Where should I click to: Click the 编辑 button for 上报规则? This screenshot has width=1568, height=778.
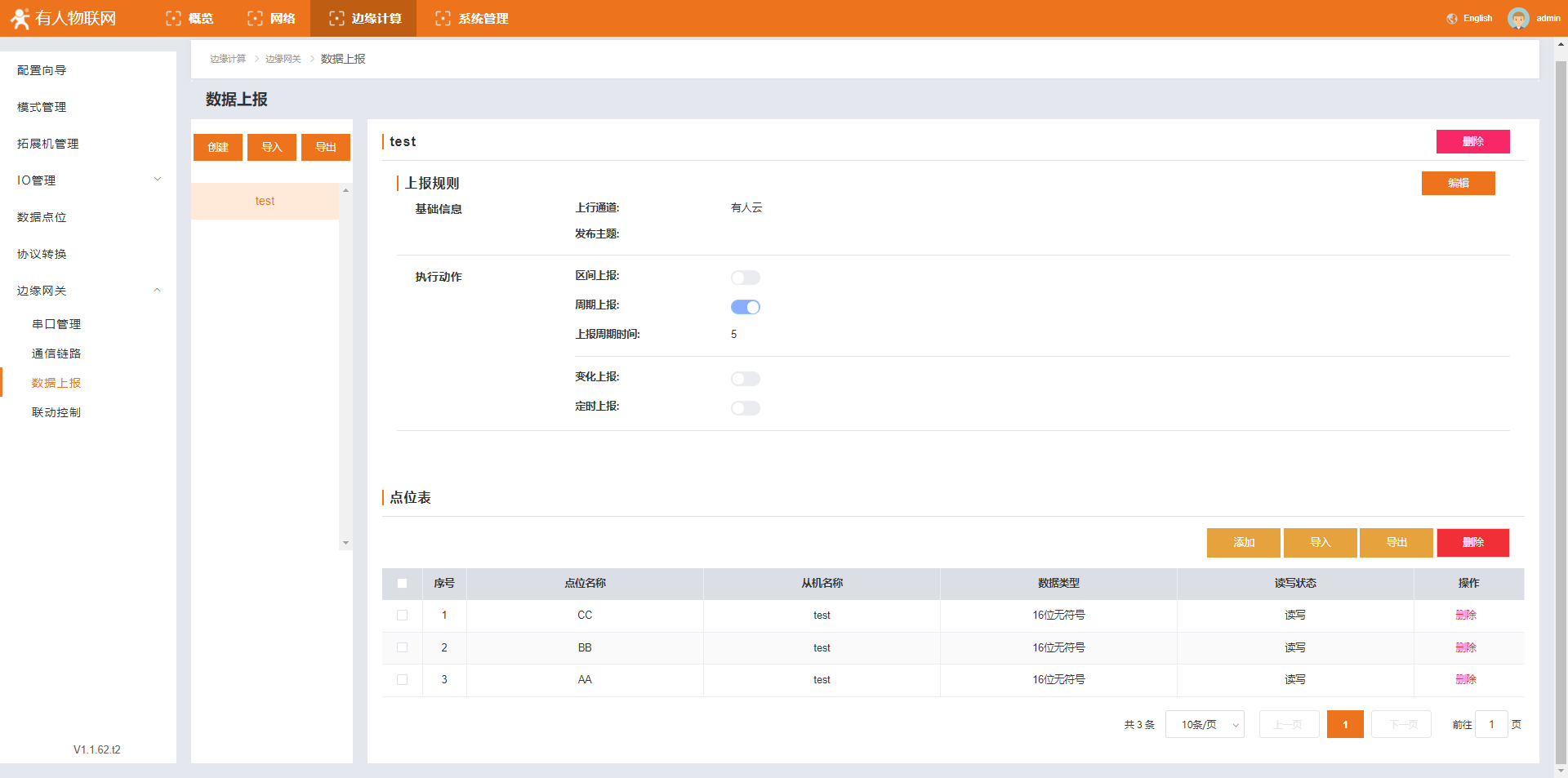click(1458, 183)
